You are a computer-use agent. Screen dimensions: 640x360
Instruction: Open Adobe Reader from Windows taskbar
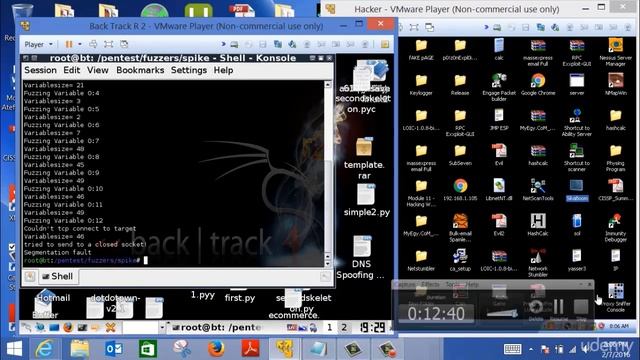[x=250, y=349]
